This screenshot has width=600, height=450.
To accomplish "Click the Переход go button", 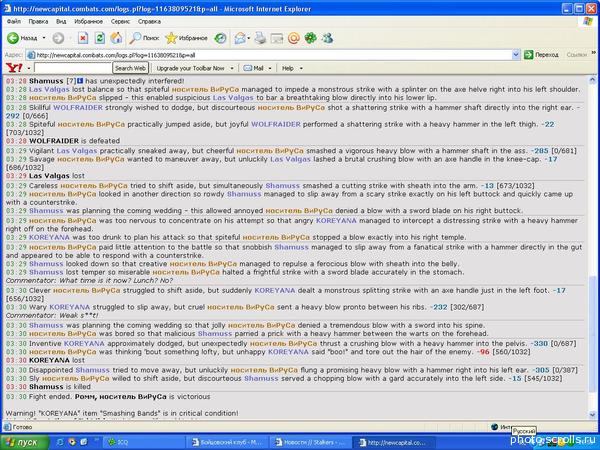I will click(541, 55).
